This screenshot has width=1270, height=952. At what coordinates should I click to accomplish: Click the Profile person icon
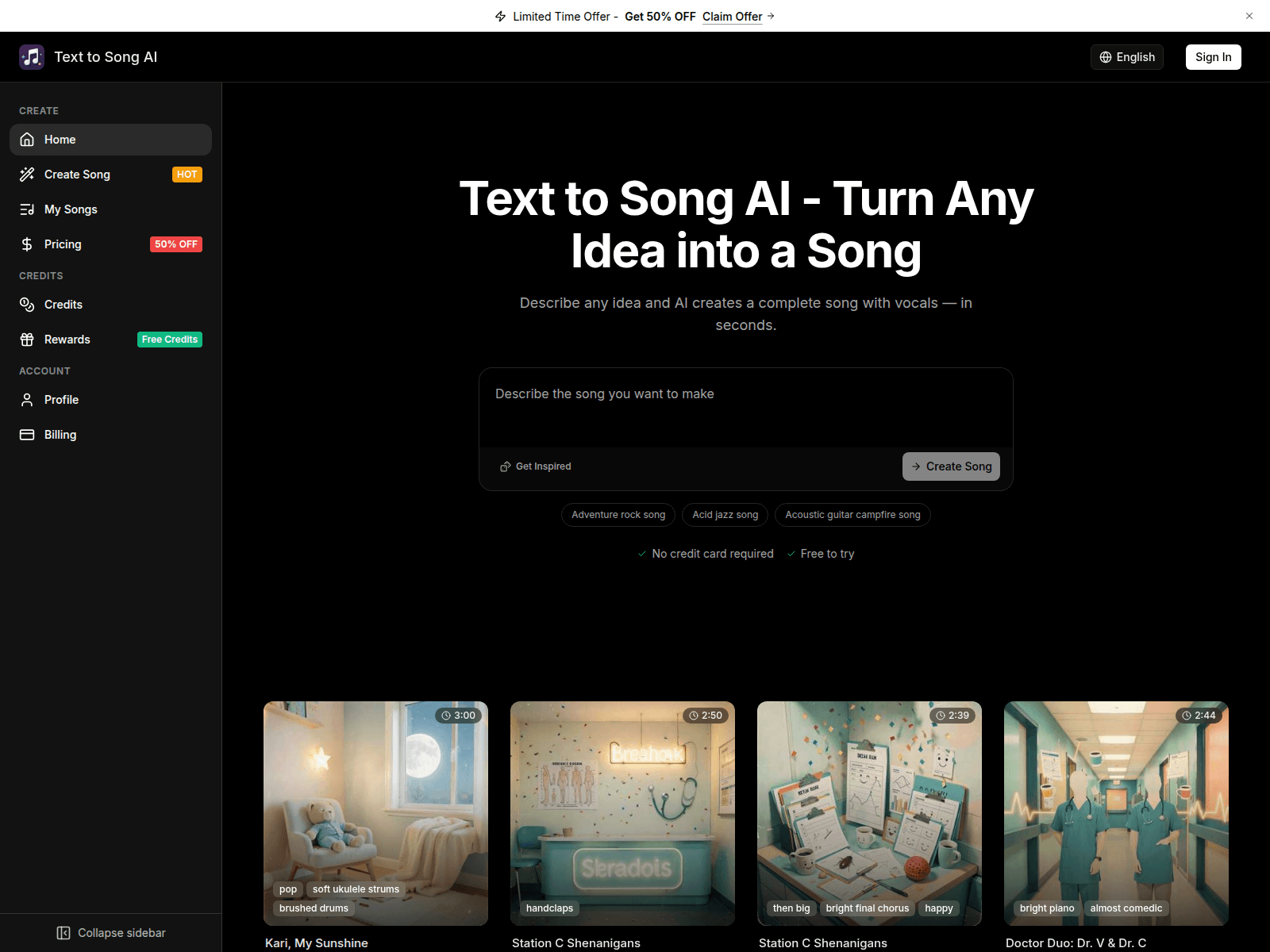point(27,400)
